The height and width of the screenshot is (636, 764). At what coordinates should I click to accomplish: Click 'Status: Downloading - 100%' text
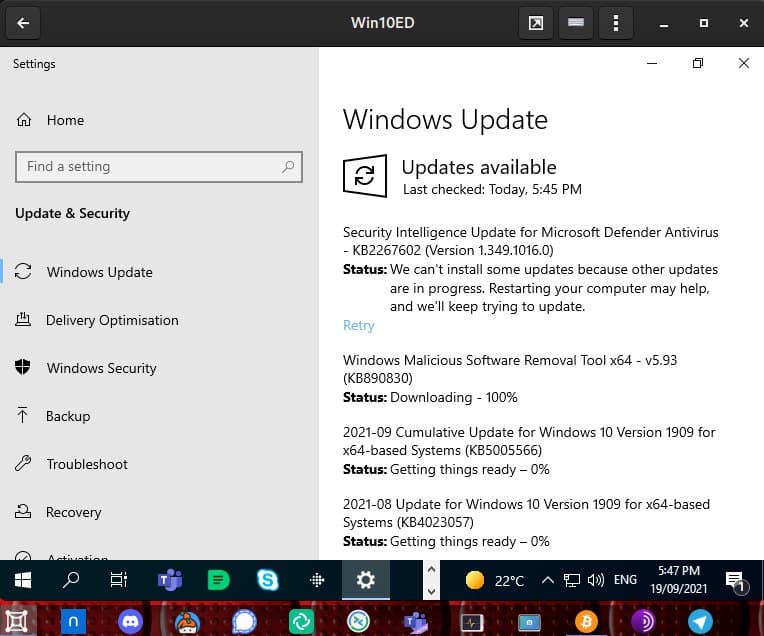click(430, 398)
